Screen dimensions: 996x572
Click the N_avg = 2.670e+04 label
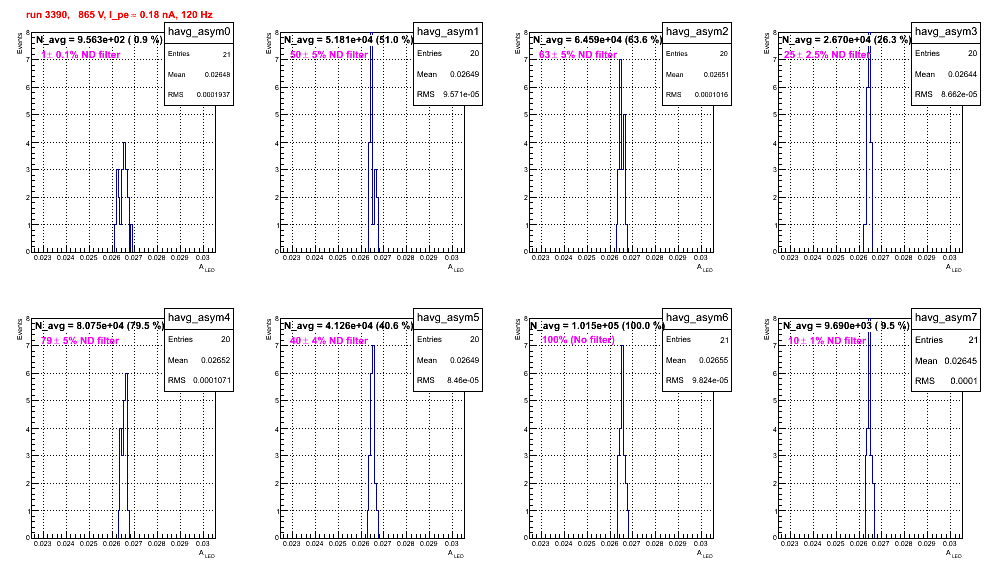(x=846, y=39)
